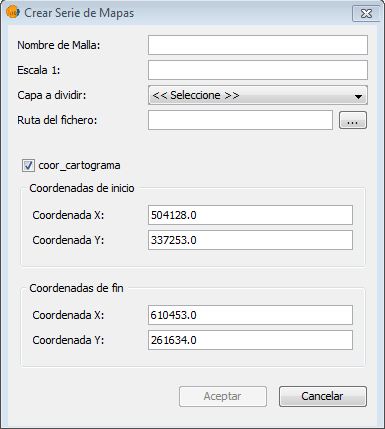Open the Capa a dividir dropdown
The height and width of the screenshot is (429, 385).
(258, 95)
